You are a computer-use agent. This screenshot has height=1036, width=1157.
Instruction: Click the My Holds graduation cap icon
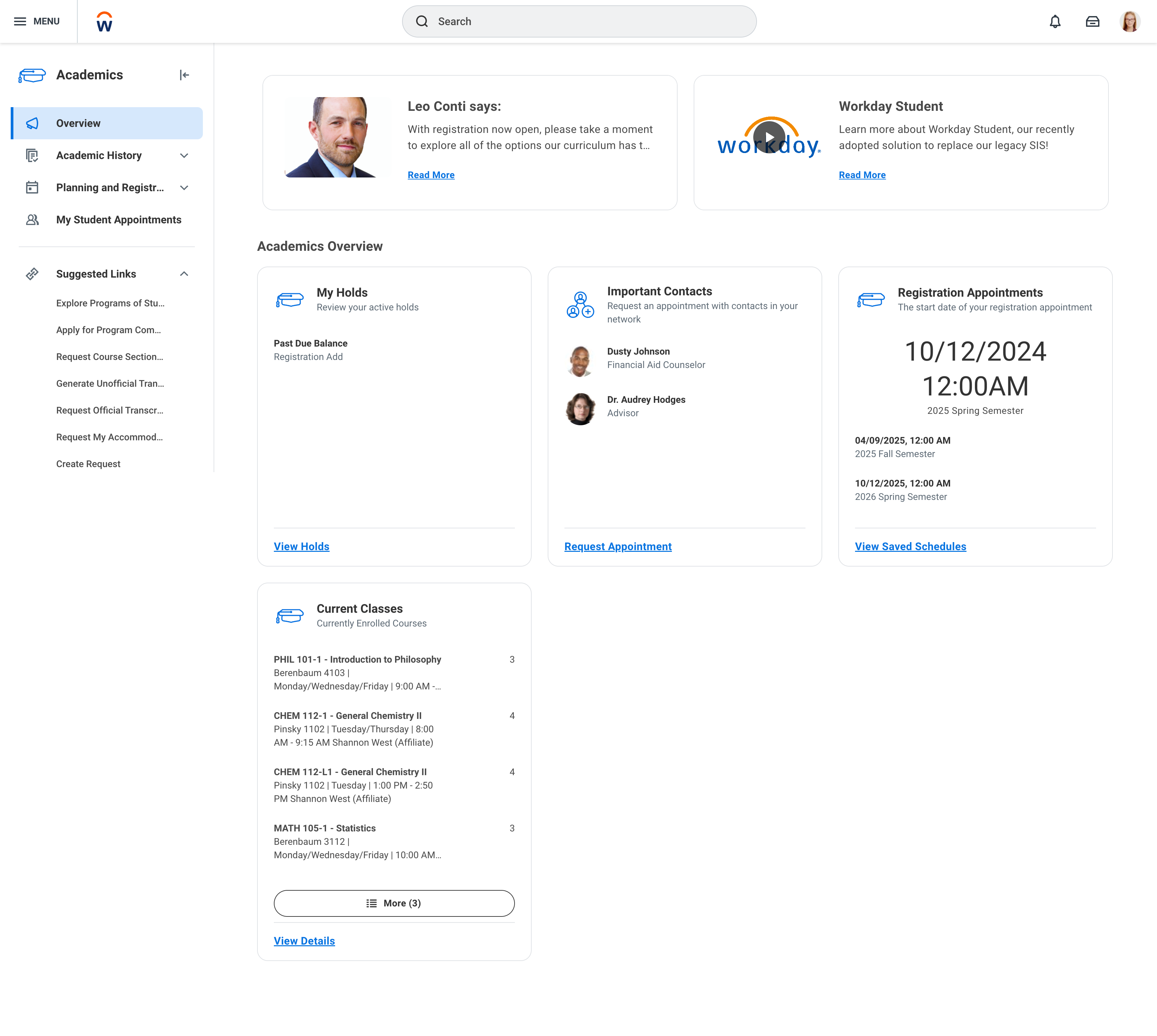(290, 299)
